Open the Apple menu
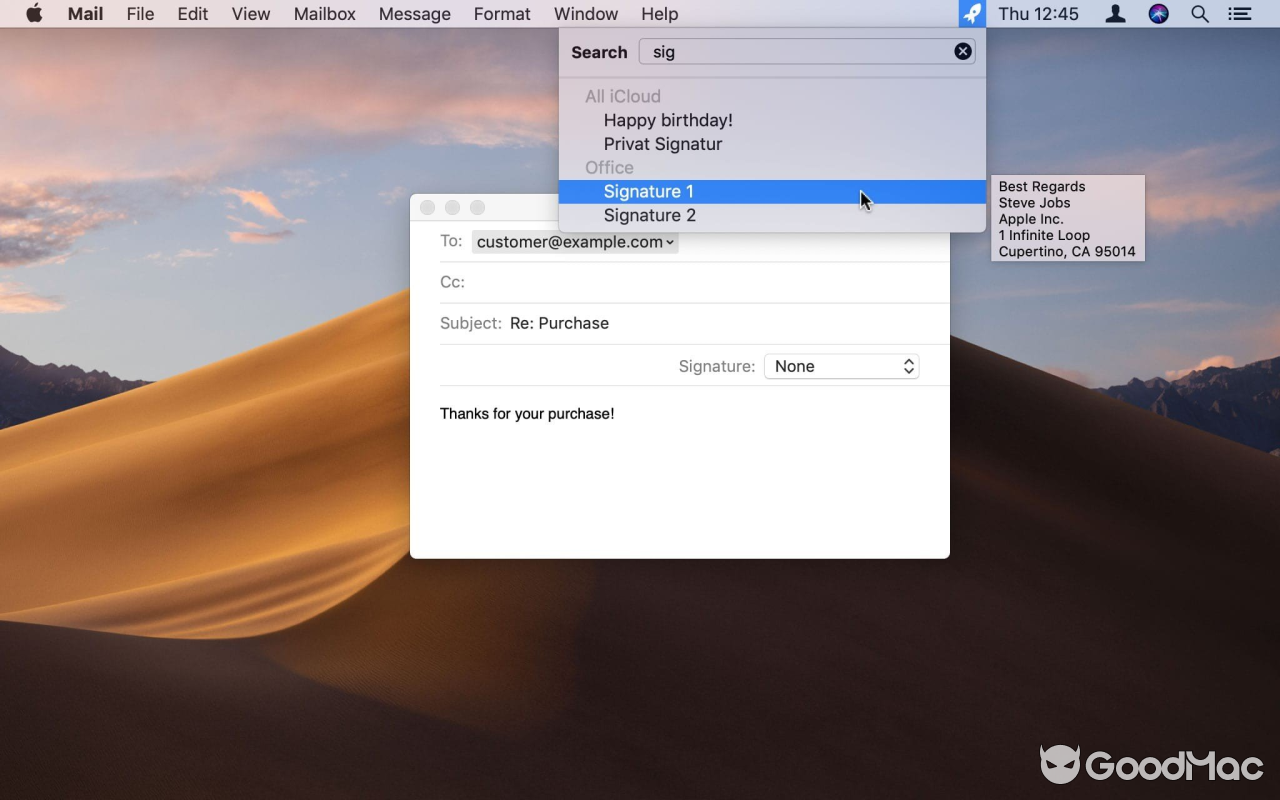 pos(34,13)
